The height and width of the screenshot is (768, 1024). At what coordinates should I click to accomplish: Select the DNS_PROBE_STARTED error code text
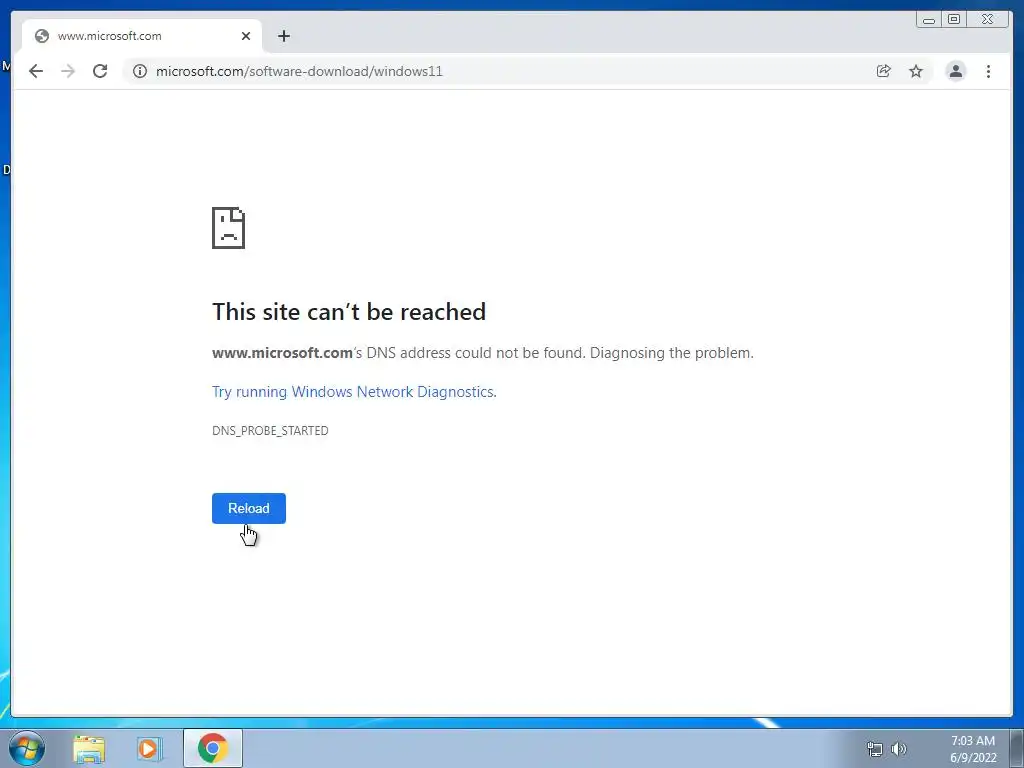270,430
